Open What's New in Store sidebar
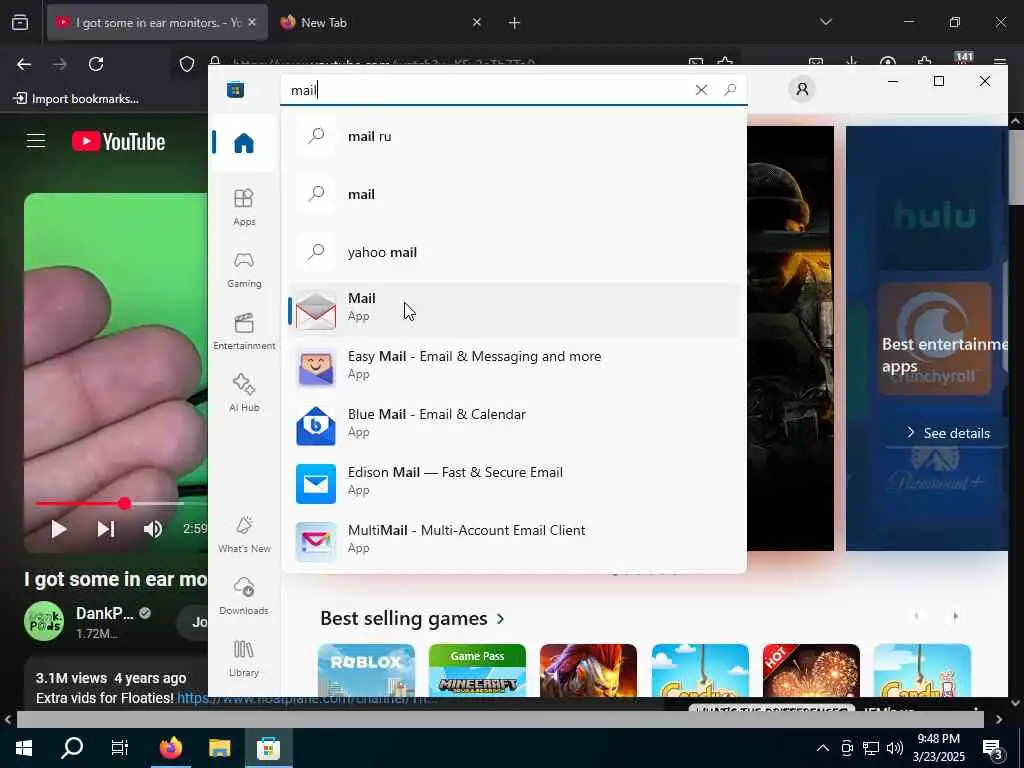Viewport: 1024px width, 768px height. coord(244,534)
